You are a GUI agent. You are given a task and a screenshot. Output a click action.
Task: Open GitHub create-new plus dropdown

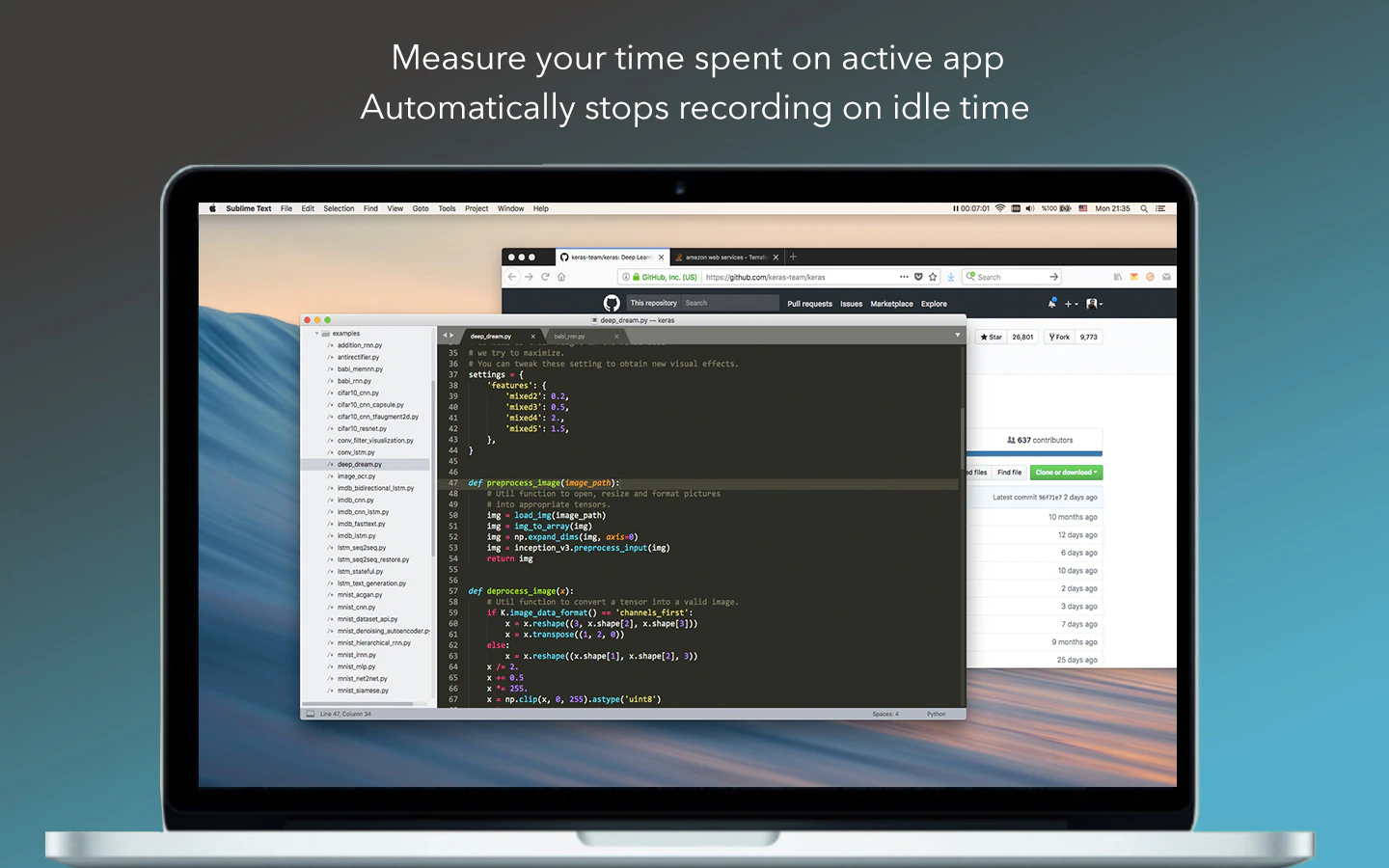click(1071, 303)
